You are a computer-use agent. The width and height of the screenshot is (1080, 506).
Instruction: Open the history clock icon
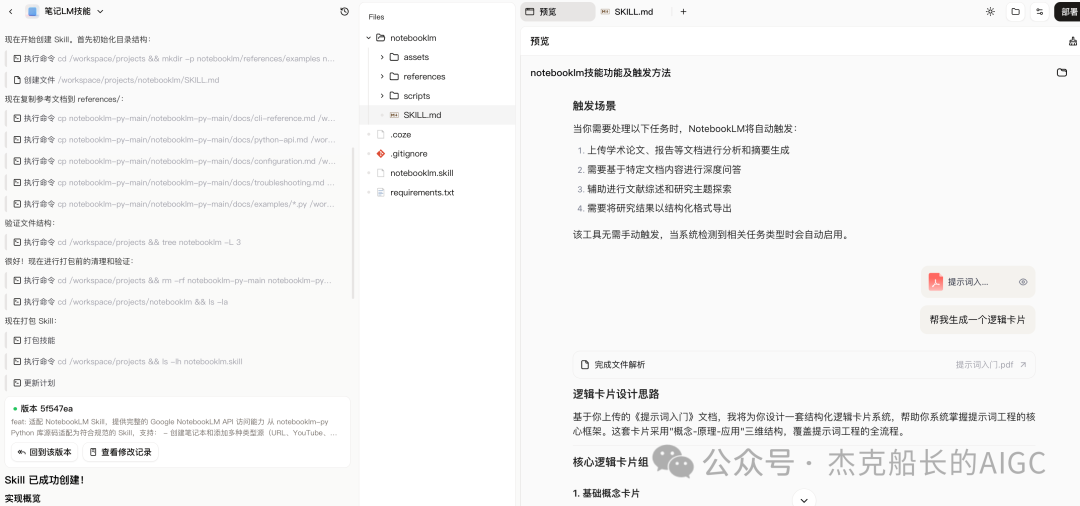click(344, 12)
